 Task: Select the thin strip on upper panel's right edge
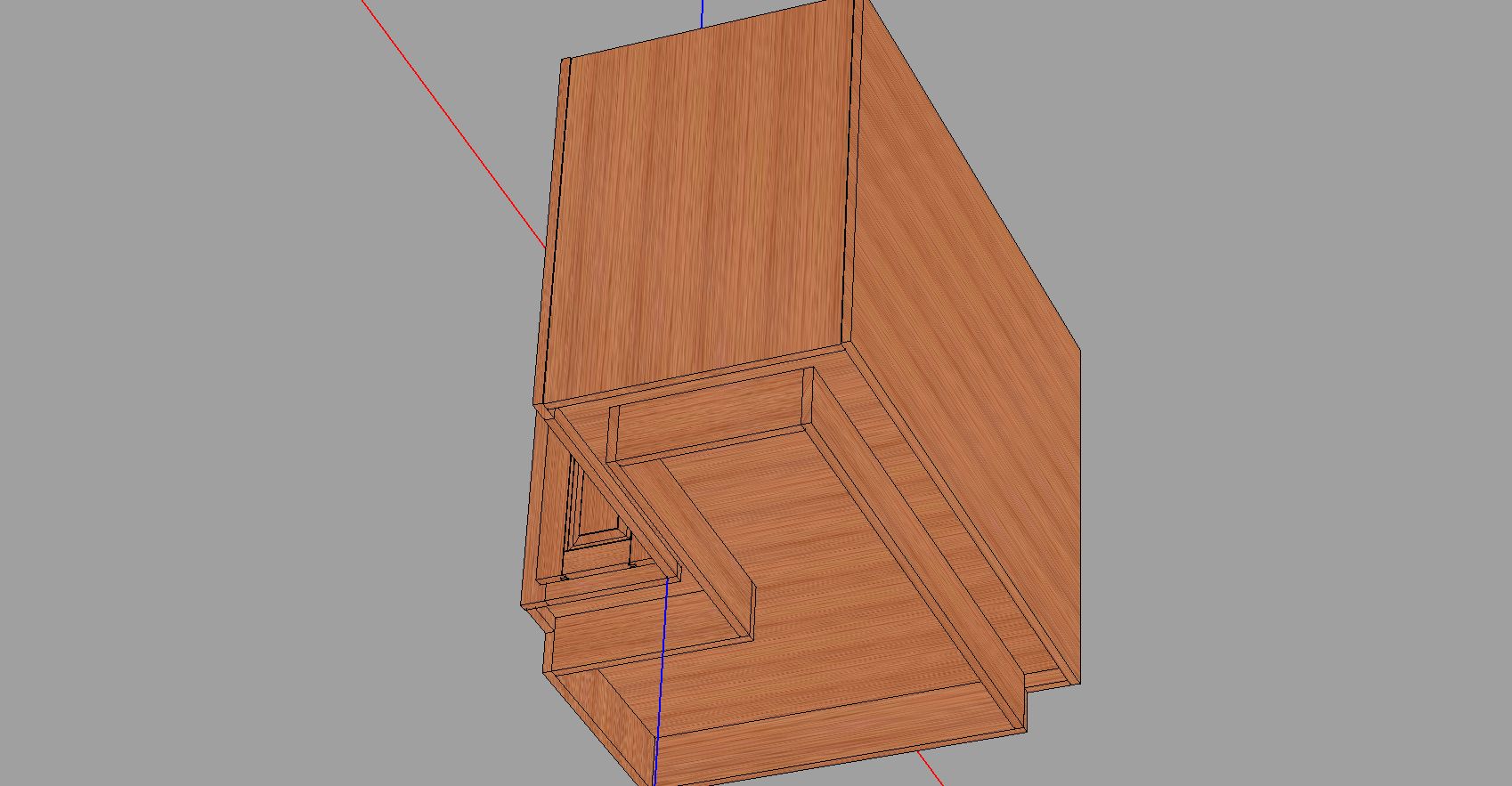click(x=850, y=178)
